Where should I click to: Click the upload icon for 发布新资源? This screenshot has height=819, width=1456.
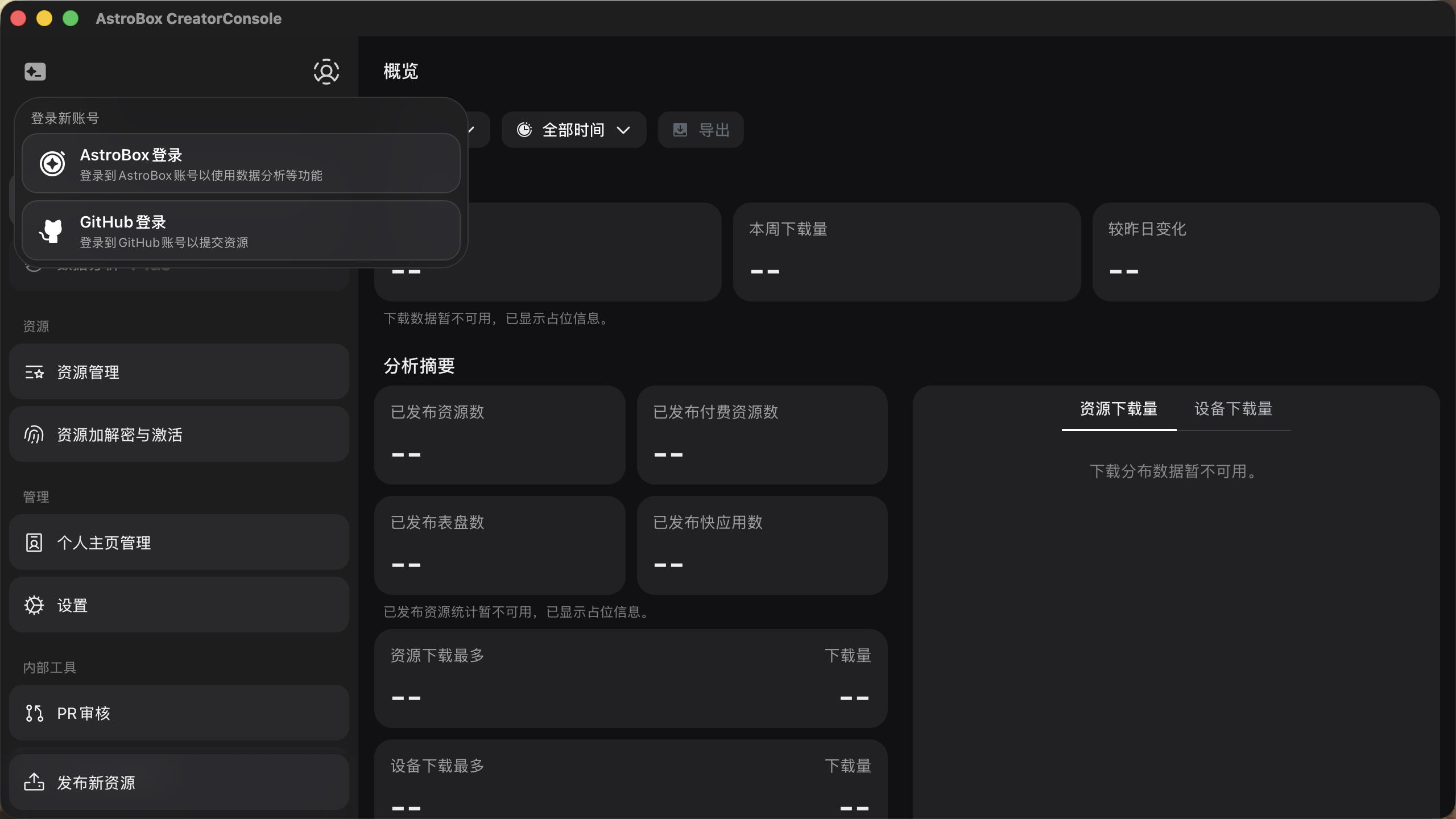click(x=34, y=783)
